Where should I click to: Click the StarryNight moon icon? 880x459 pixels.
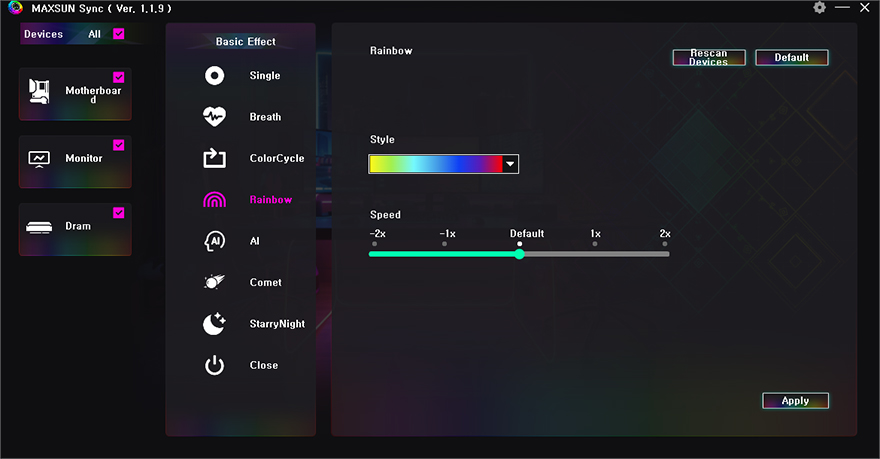pos(214,324)
